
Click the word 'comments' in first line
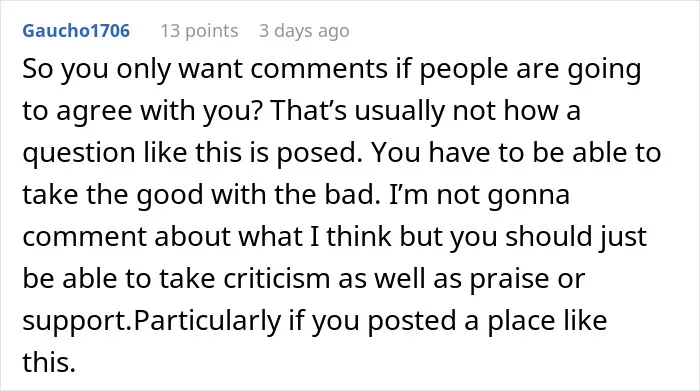click(x=319, y=69)
